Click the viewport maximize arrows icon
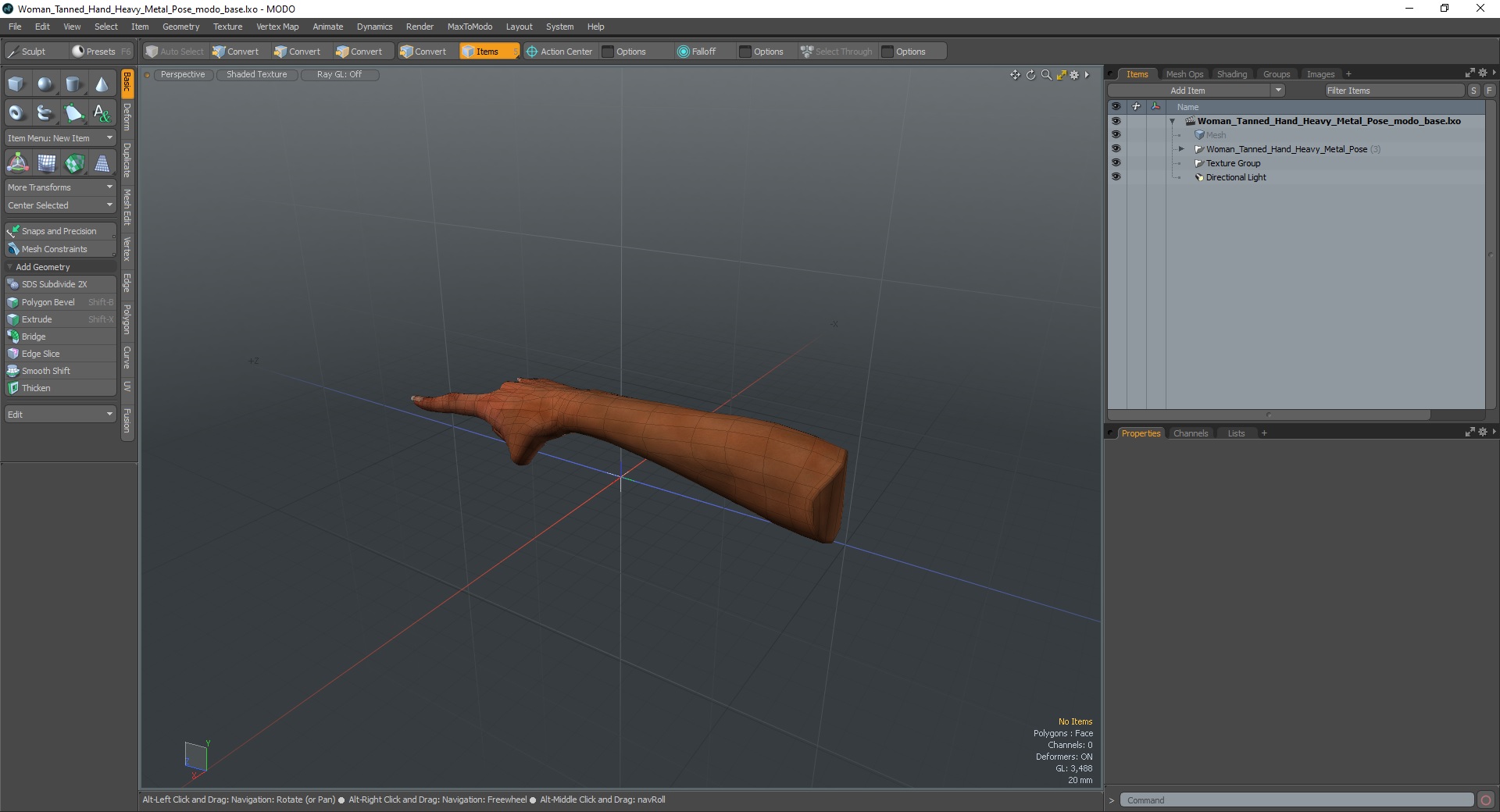Viewport: 1500px width, 812px height. [x=1061, y=75]
